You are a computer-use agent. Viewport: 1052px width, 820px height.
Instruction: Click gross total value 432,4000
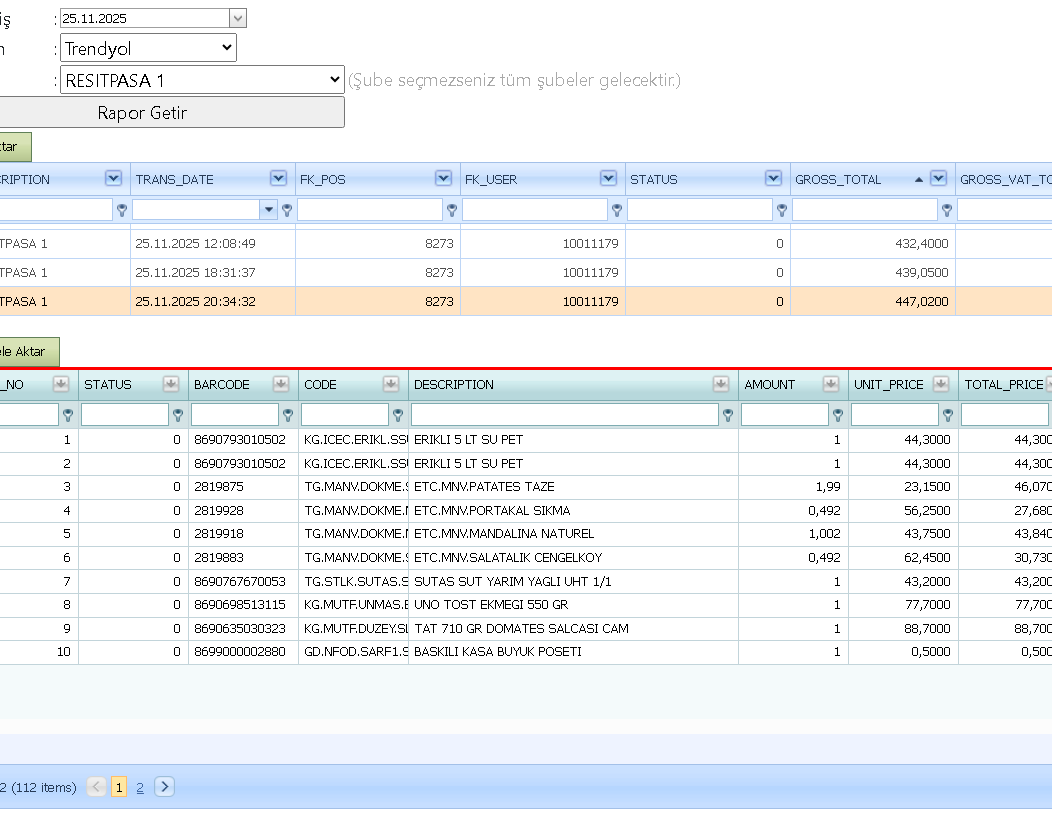921,244
